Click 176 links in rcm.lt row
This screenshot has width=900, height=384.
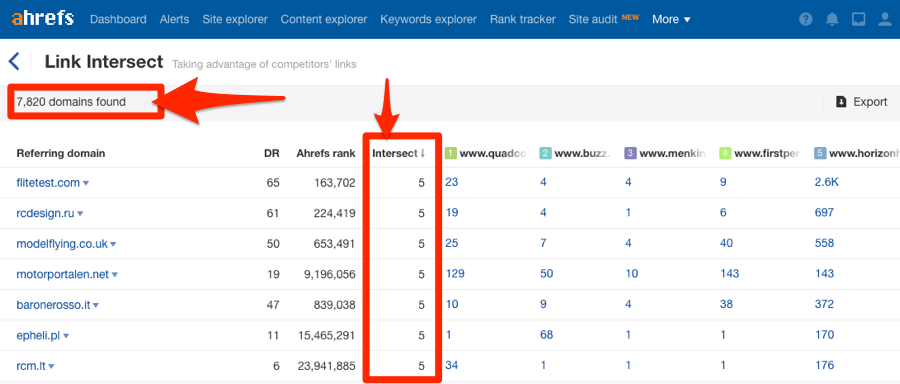click(x=824, y=365)
